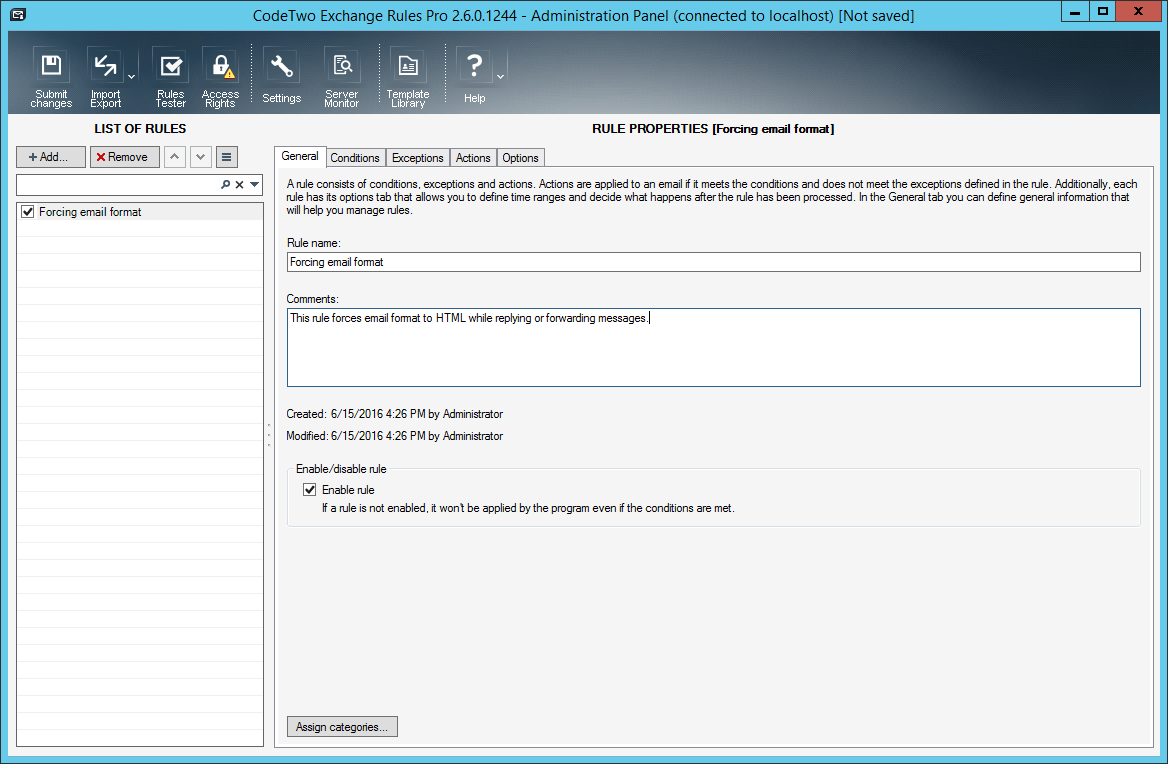Switch to the Conditions tab
The image size is (1168, 764).
(x=355, y=158)
